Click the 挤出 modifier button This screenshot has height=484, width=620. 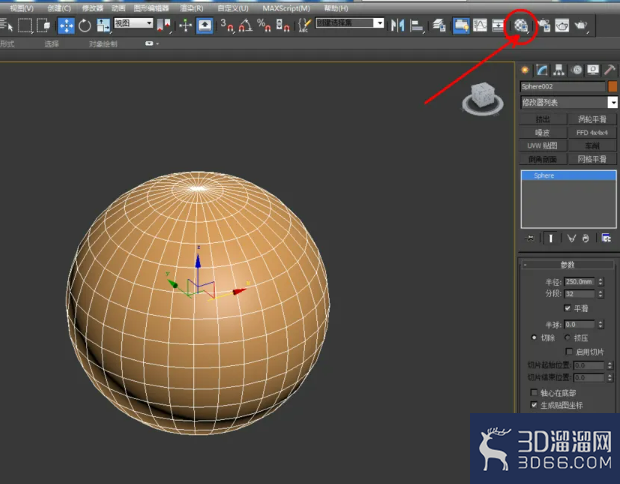(x=542, y=119)
